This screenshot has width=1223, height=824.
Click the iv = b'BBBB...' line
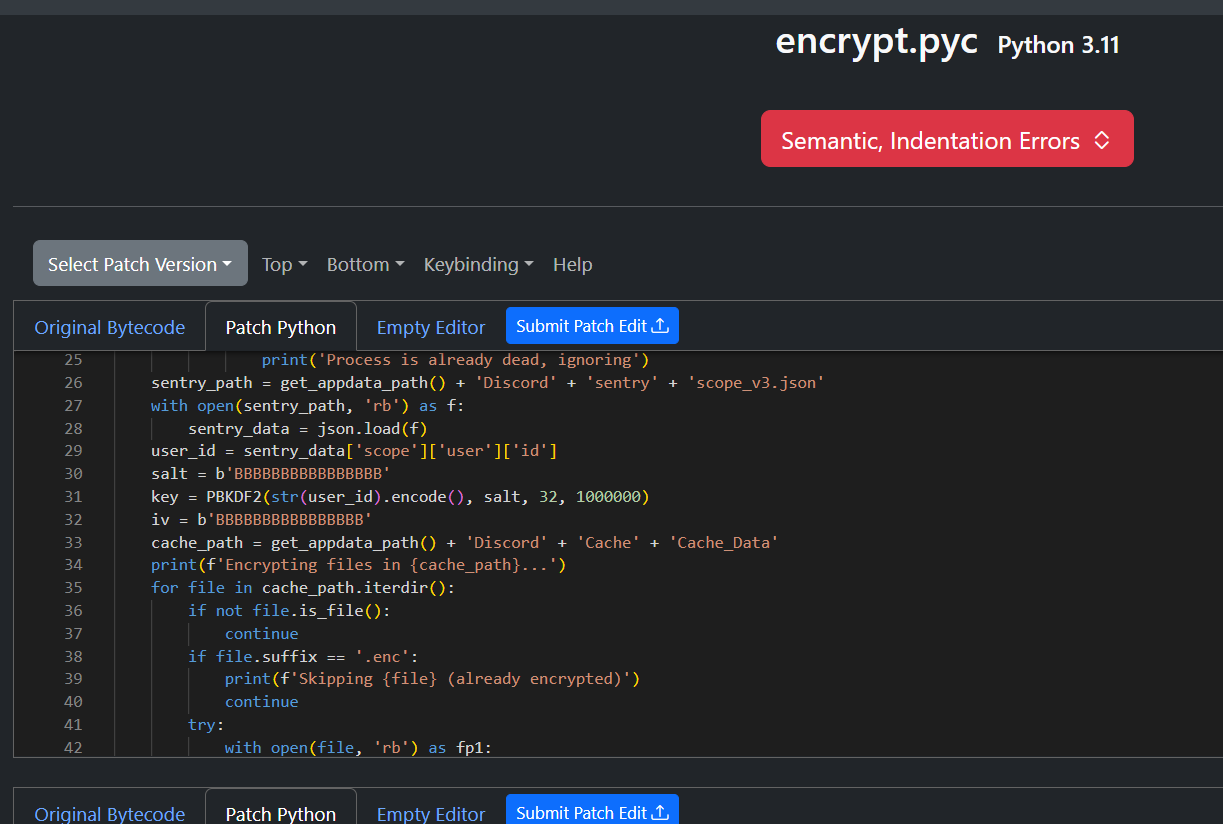[x=262, y=519]
